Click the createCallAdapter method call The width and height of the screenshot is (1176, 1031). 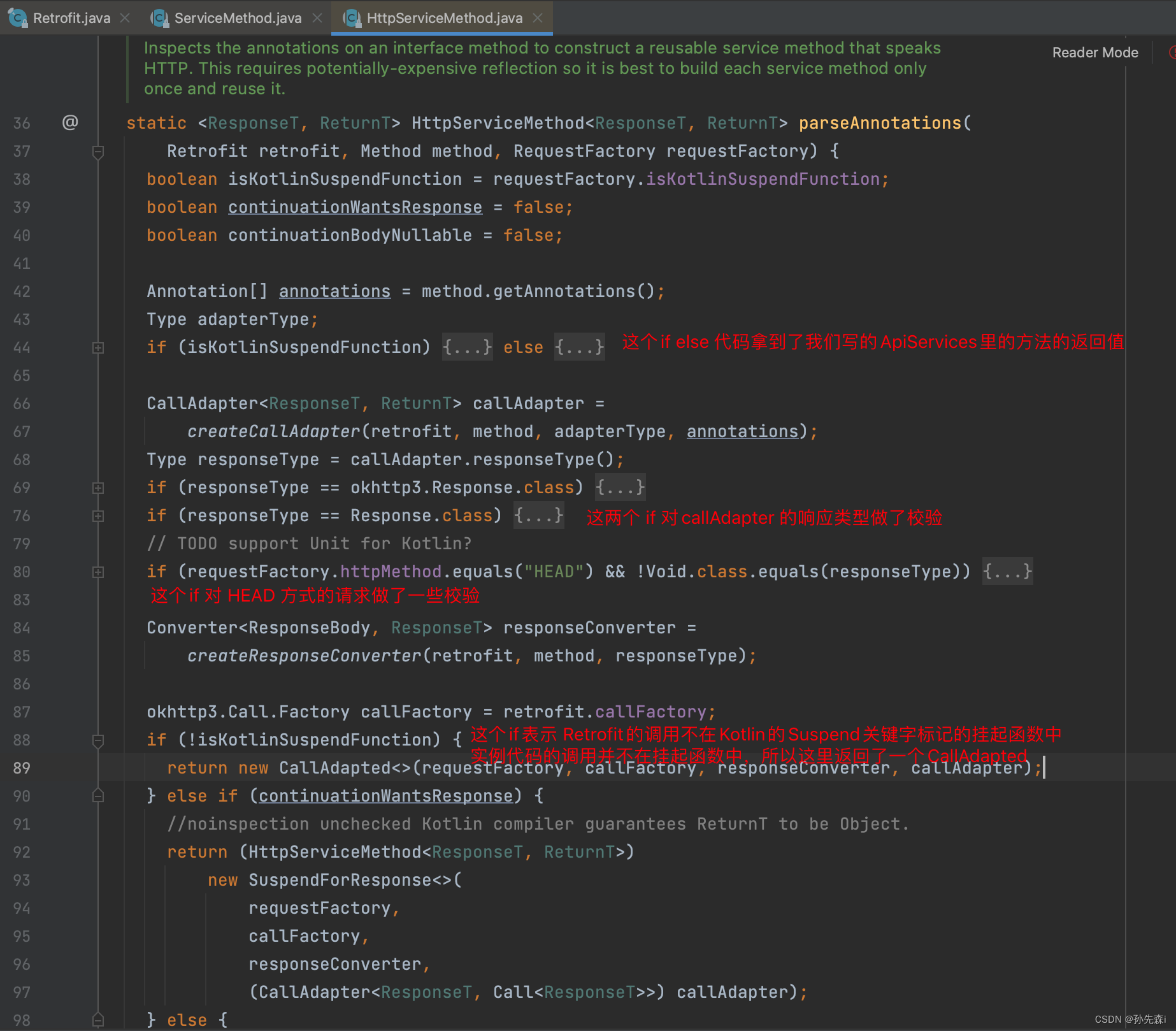pyautogui.click(x=274, y=431)
